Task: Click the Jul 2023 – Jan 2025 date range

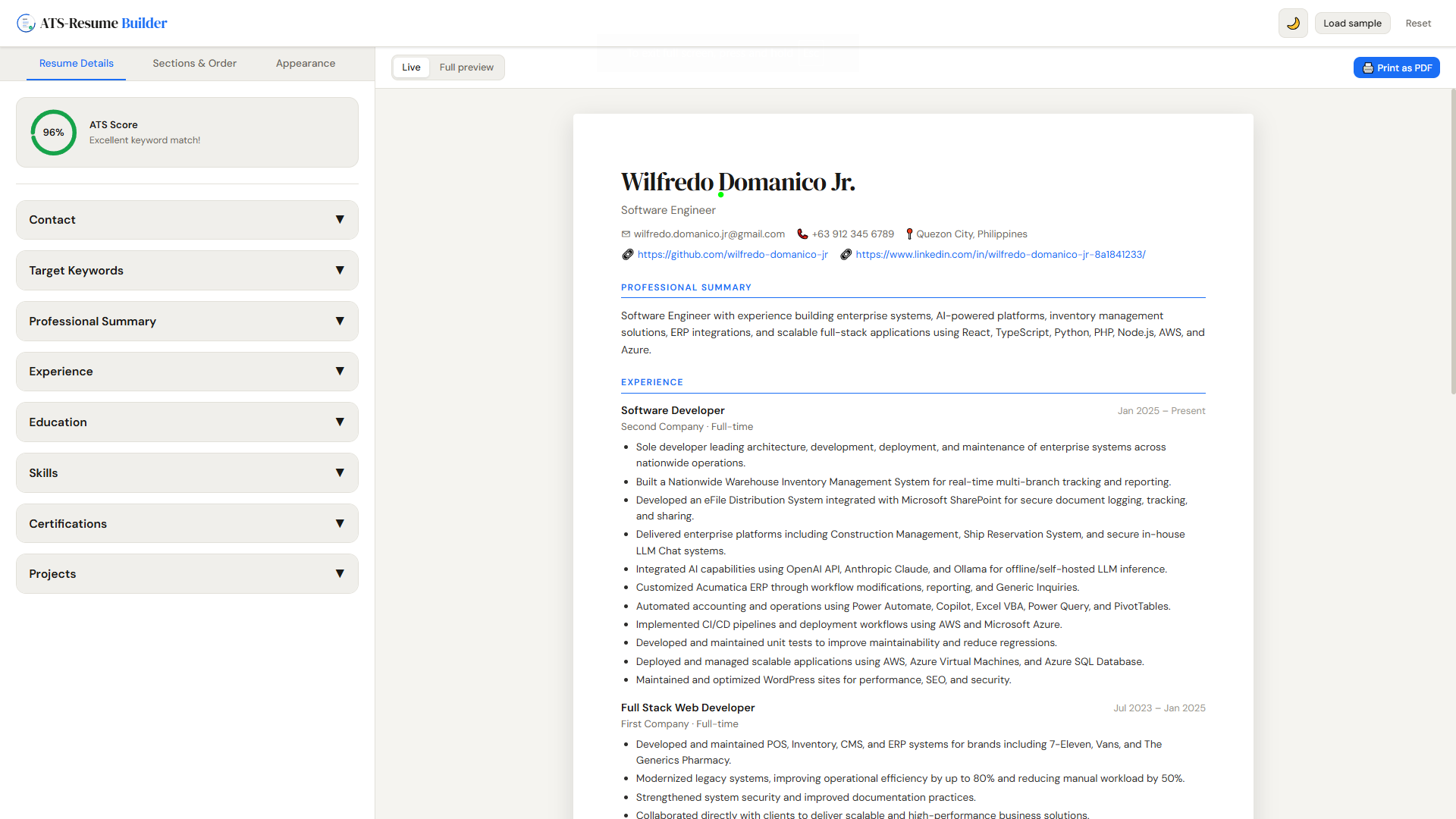Action: 1159,708
